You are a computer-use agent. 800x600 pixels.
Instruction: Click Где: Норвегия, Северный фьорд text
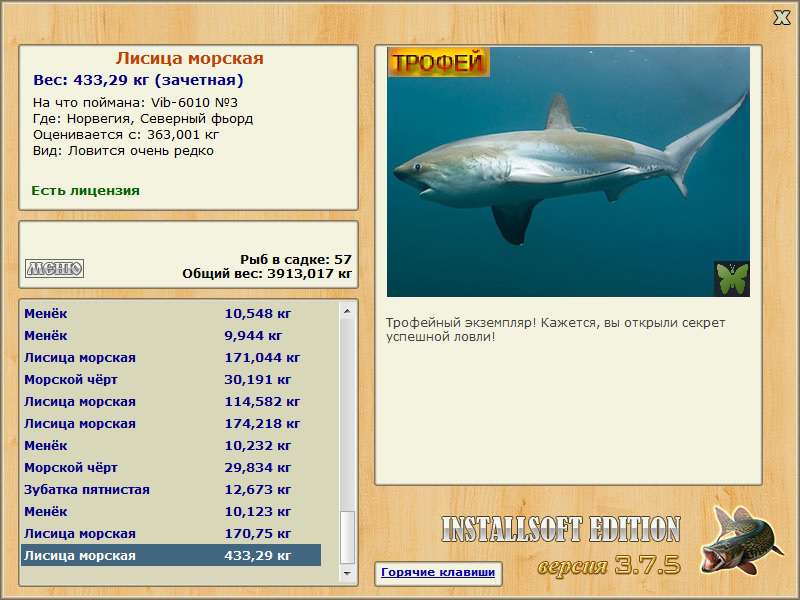pos(143,119)
